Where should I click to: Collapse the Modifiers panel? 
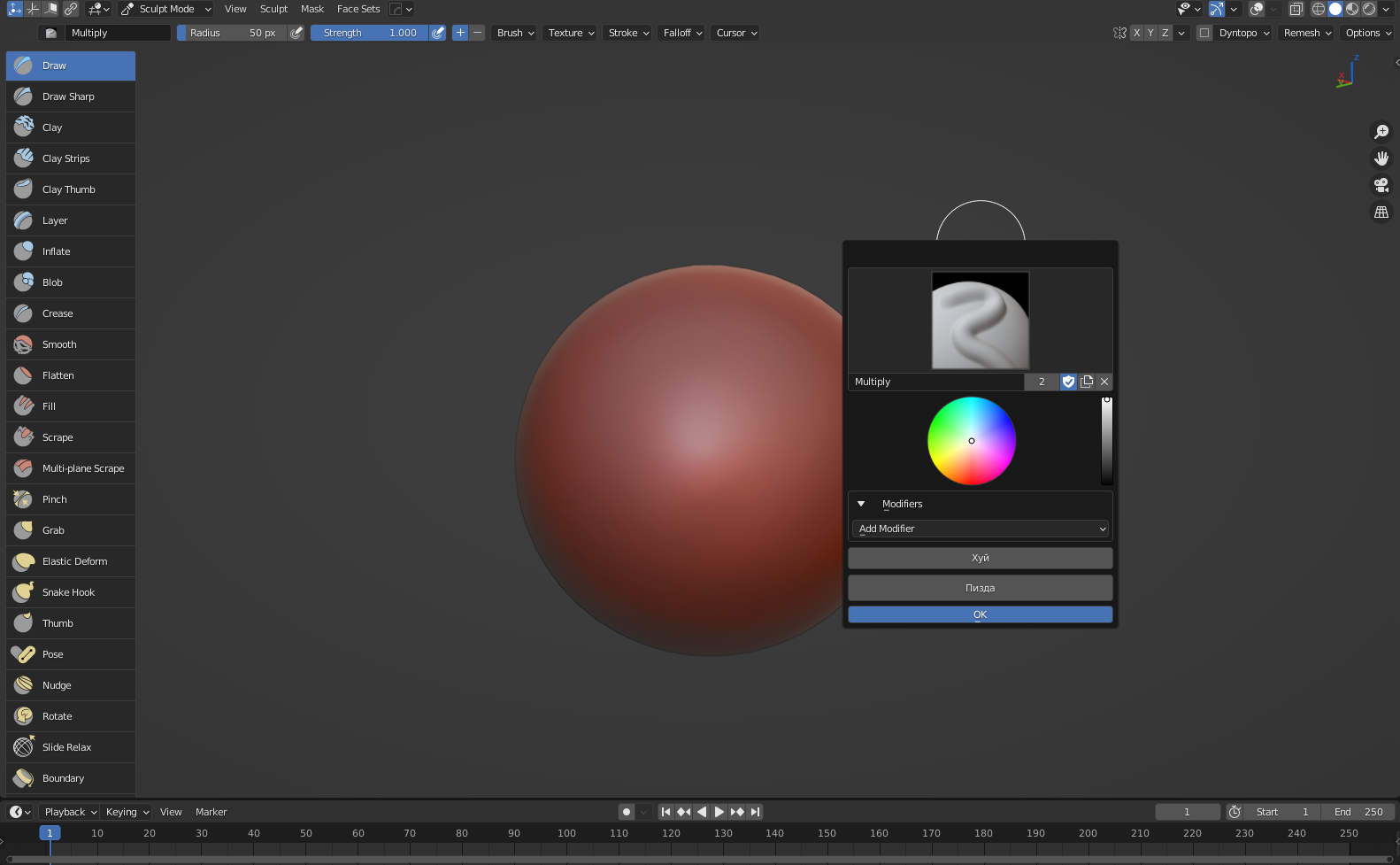(x=861, y=504)
